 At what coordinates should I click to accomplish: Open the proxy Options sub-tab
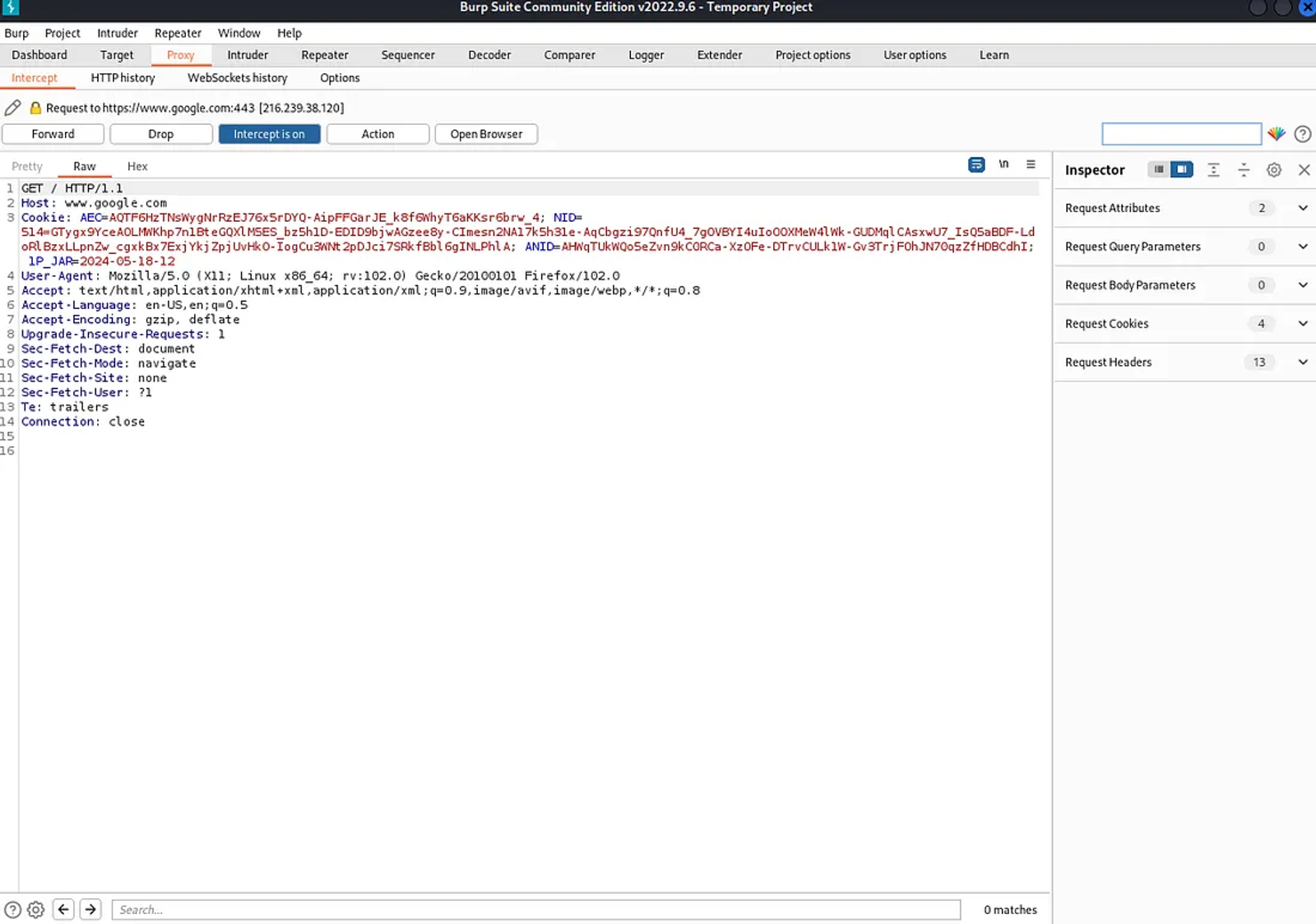(340, 78)
